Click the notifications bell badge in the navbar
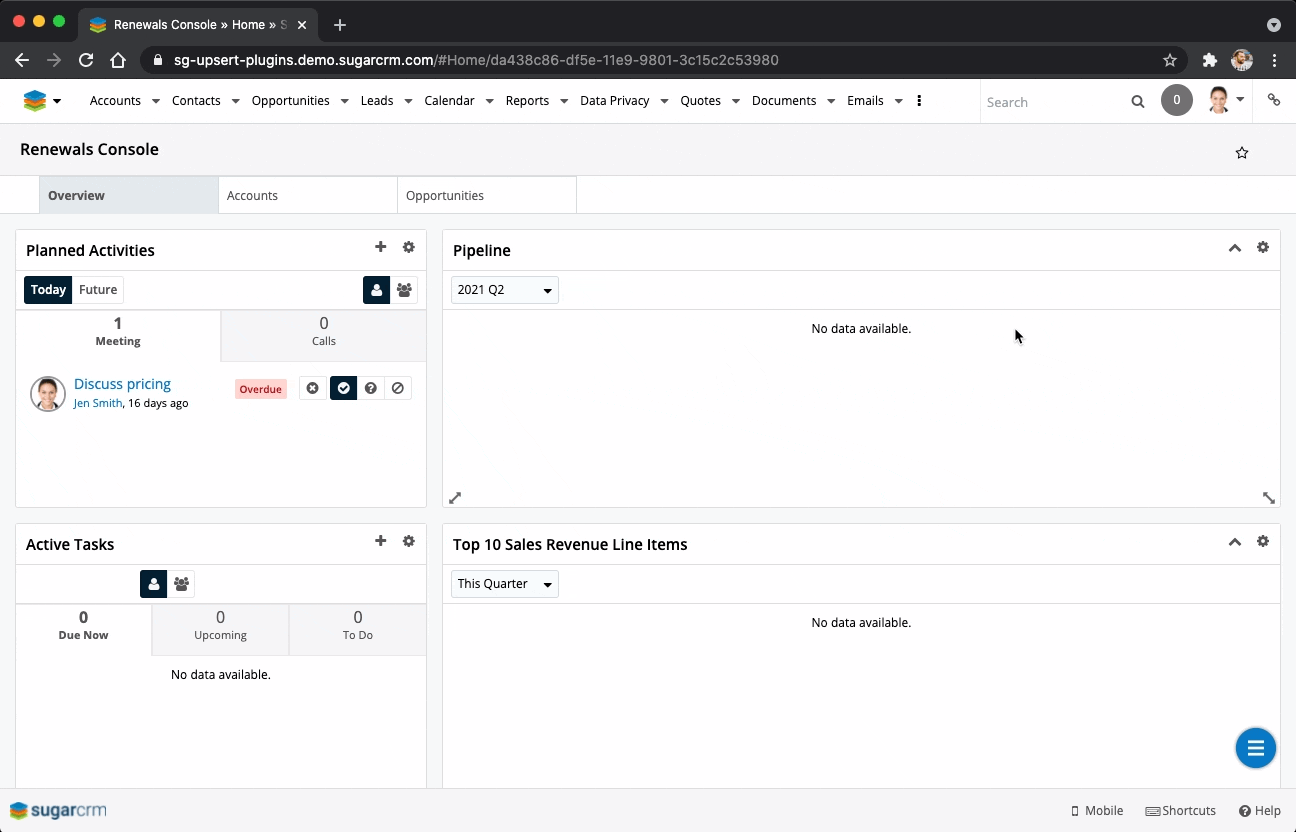 pos(1177,100)
